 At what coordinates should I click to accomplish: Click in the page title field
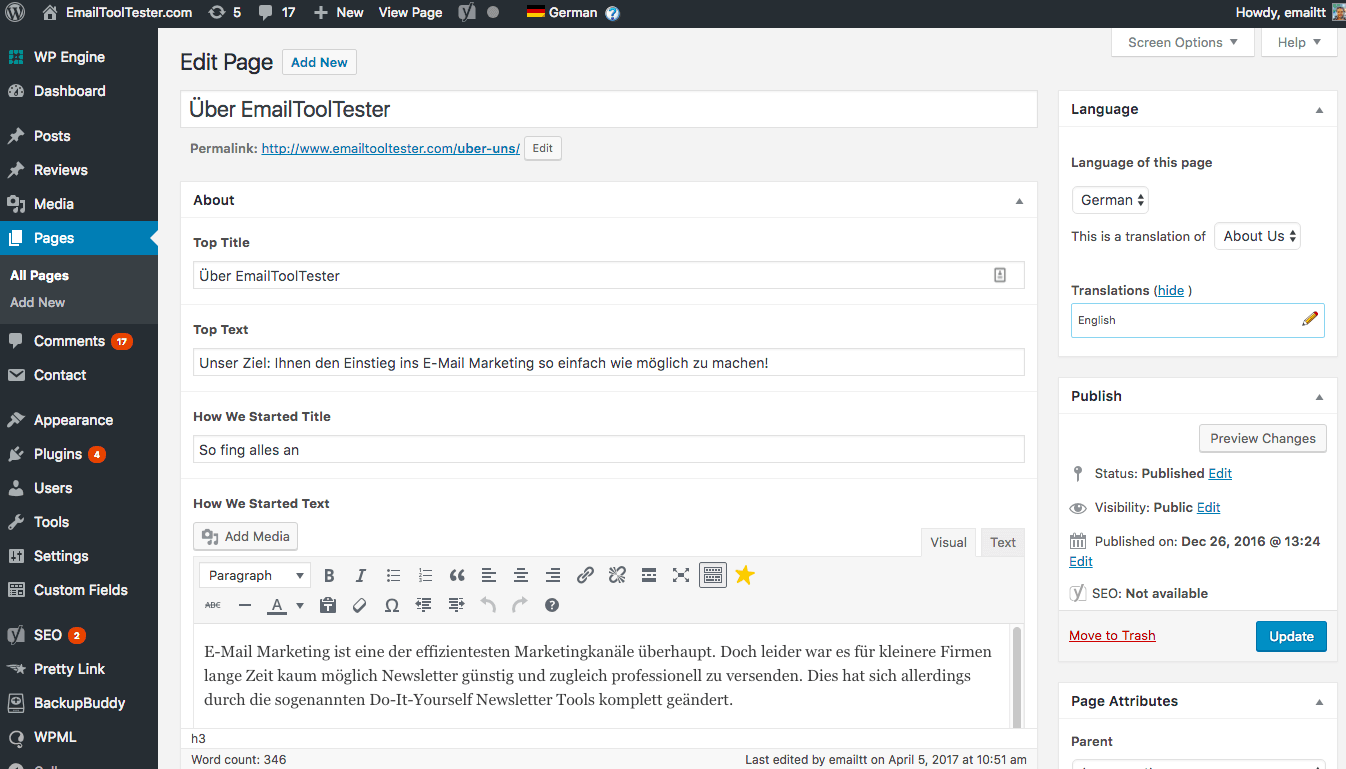(x=608, y=109)
